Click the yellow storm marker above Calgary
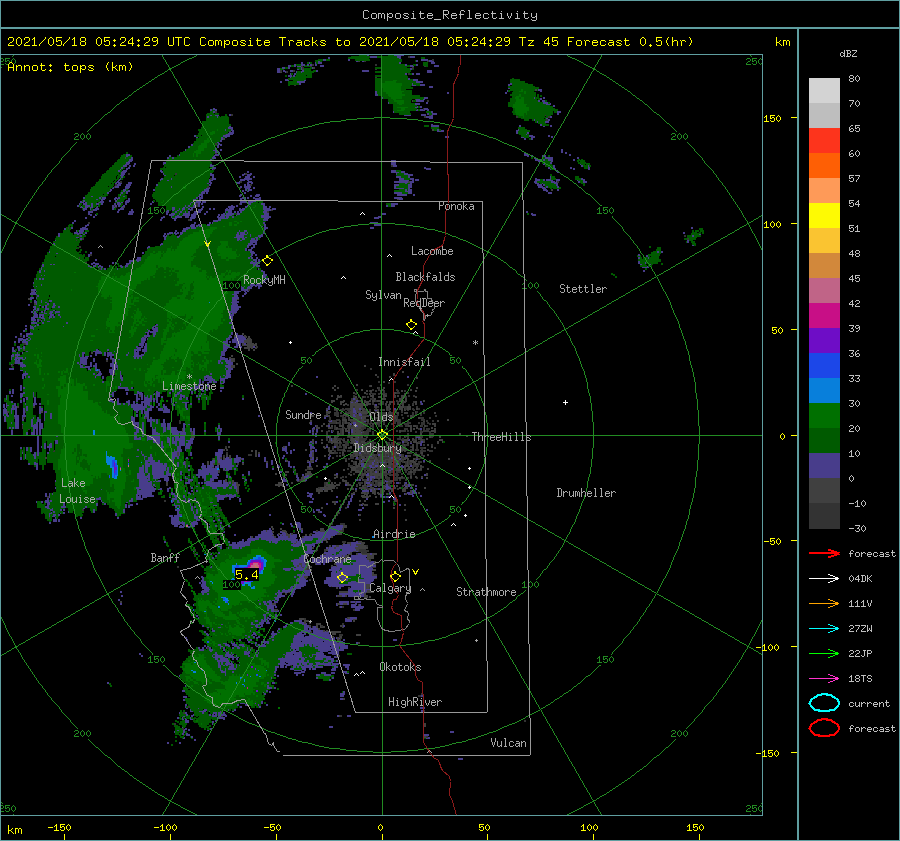Image resolution: width=900 pixels, height=841 pixels. [395, 576]
